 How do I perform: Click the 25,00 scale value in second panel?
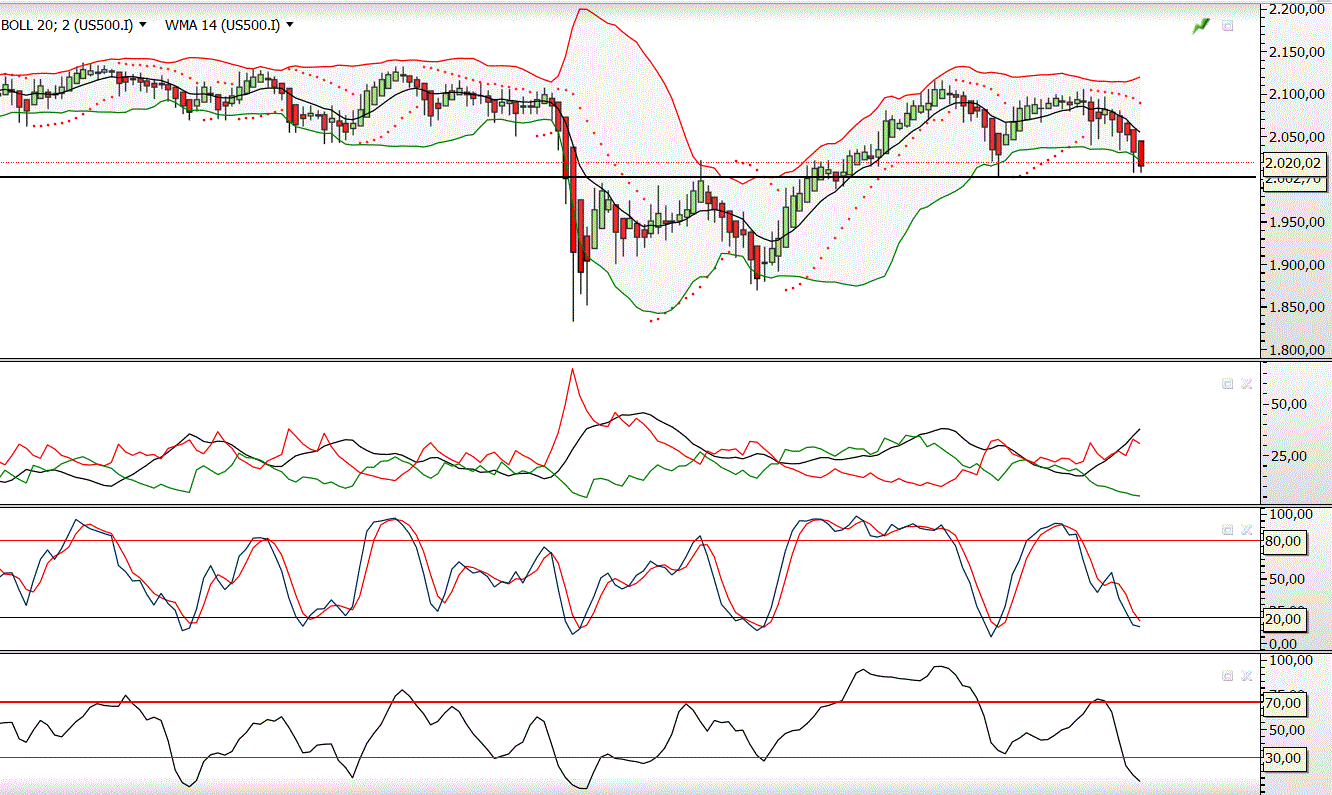[x=1288, y=456]
